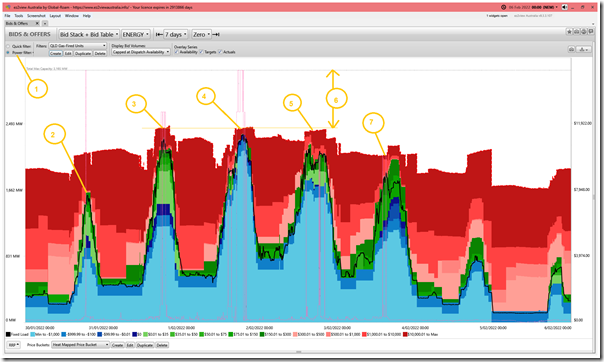Viewport: 604px width, 362px height.
Task: Click the '1 widgets open' status text
Action: click(x=497, y=16)
